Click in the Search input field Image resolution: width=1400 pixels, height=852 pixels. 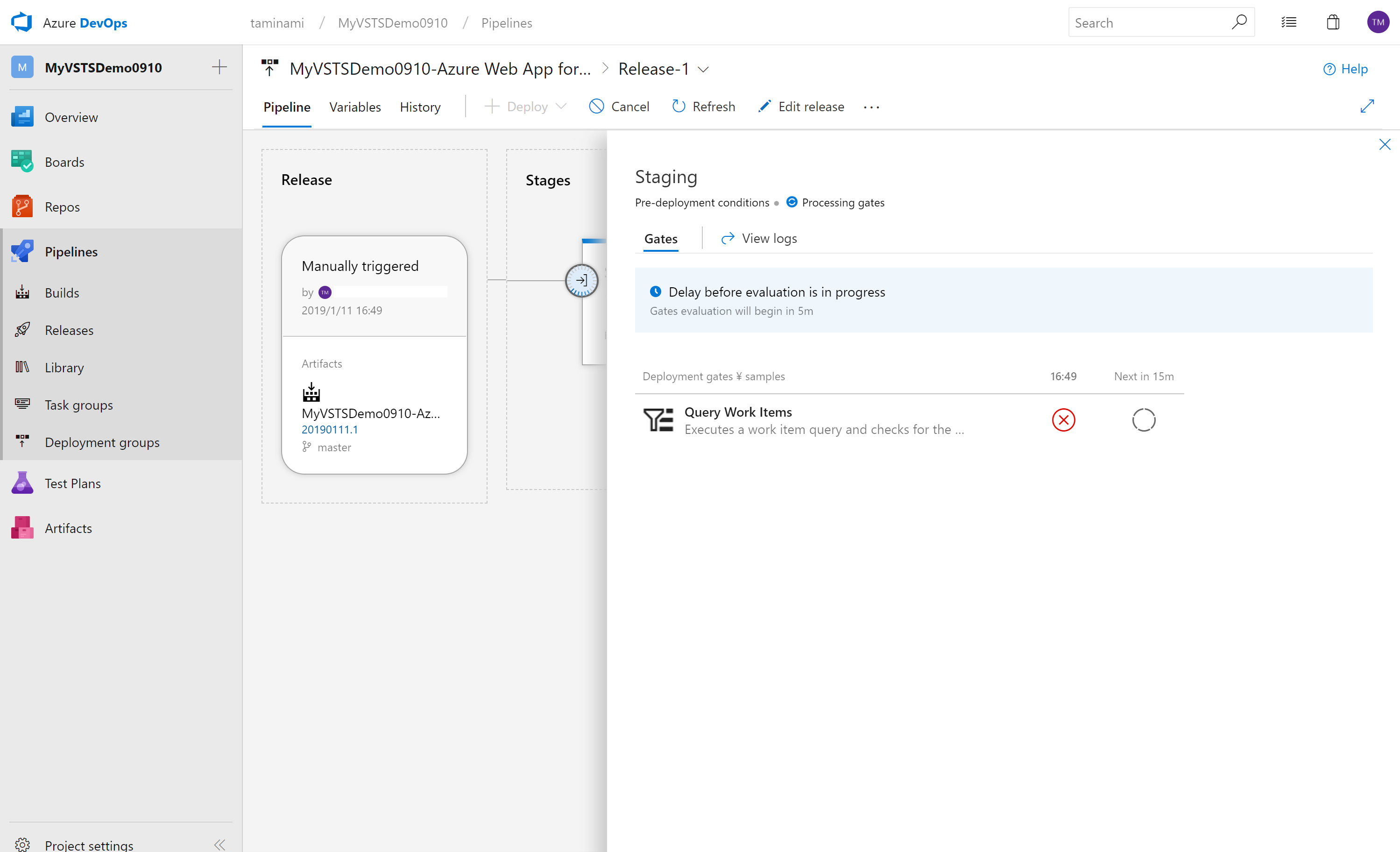click(x=1148, y=23)
